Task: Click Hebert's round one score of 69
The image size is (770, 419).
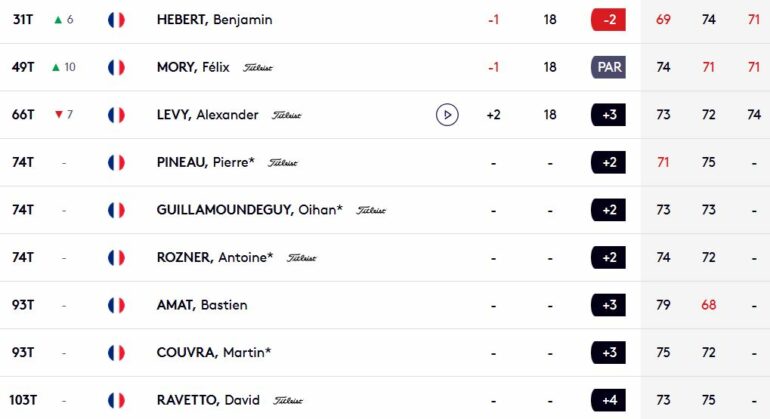Action: tap(663, 20)
